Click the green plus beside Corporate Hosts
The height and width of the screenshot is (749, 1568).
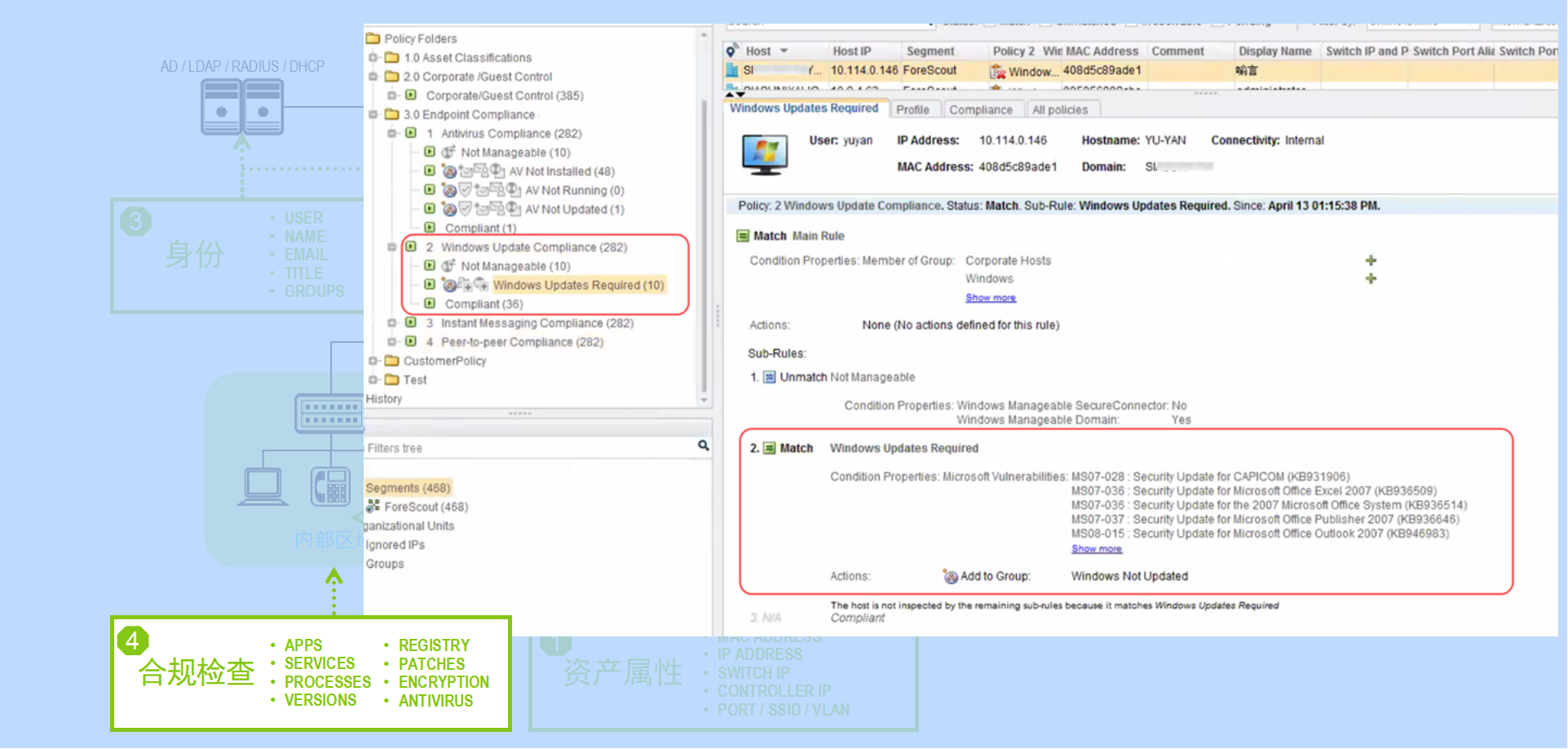(1371, 260)
